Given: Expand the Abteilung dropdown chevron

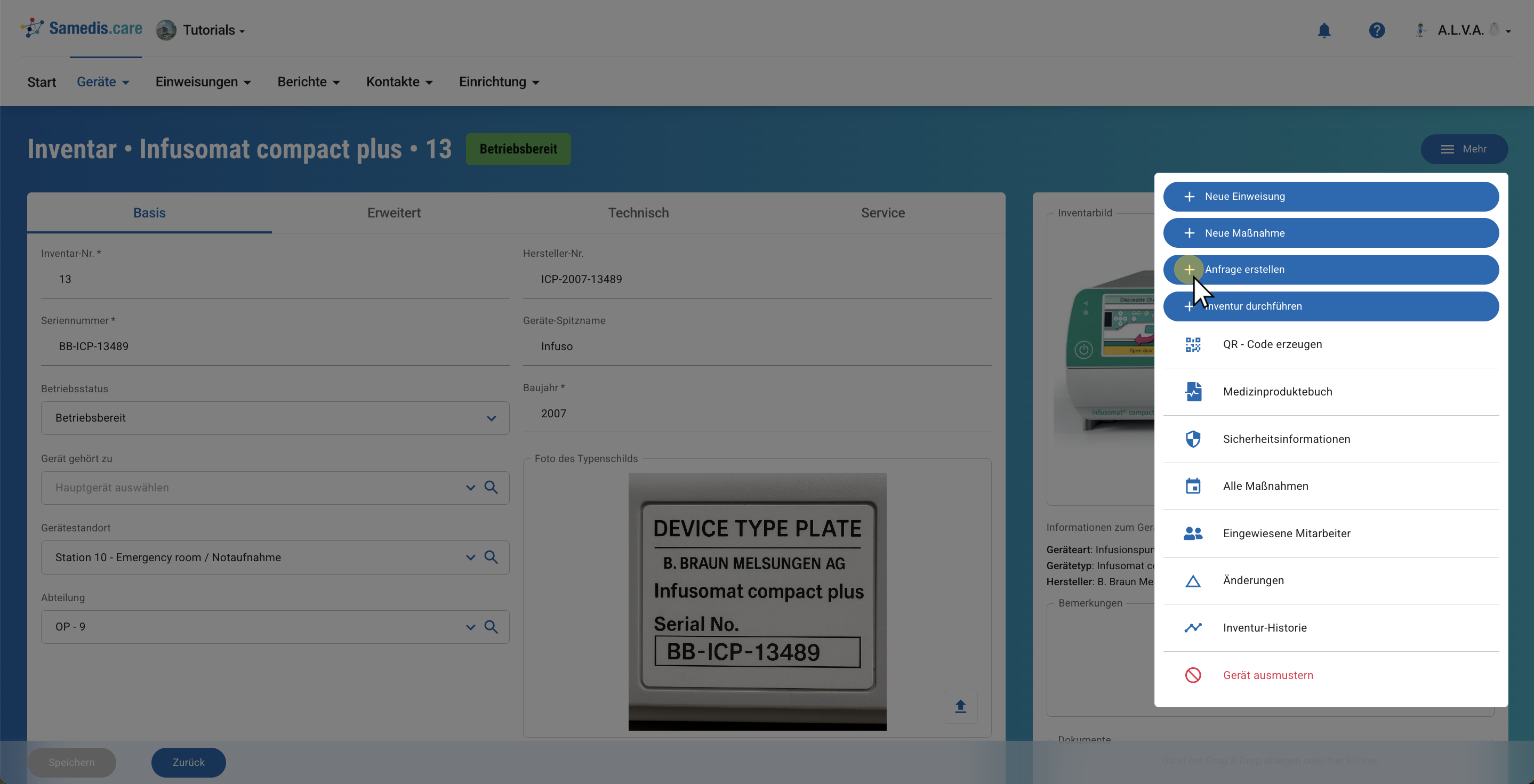Looking at the screenshot, I should click(x=470, y=627).
